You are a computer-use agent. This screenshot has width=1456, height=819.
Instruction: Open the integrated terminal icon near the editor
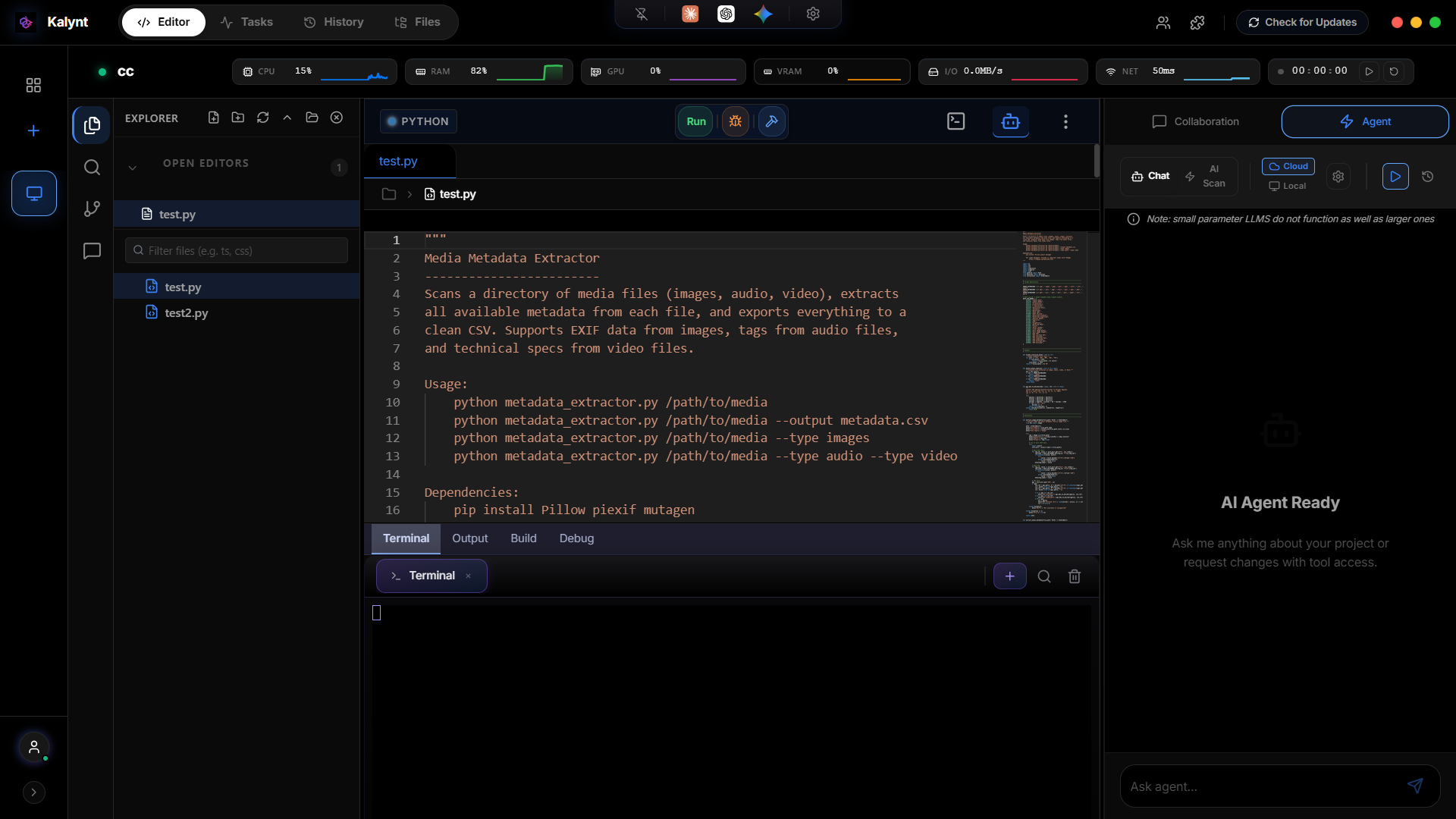coord(955,121)
